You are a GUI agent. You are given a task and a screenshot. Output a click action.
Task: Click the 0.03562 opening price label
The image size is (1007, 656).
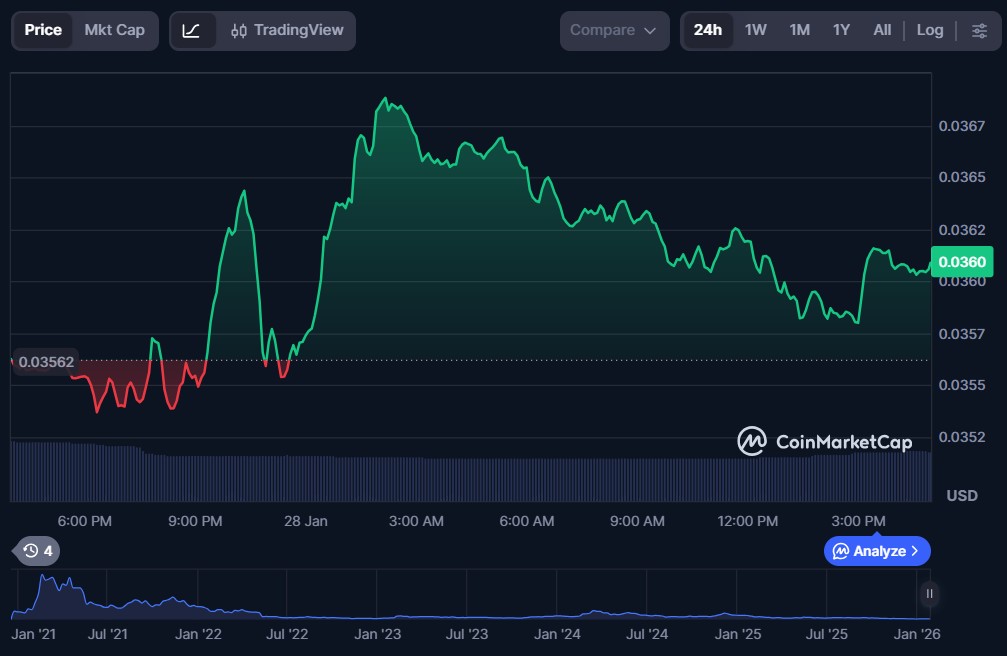point(46,361)
